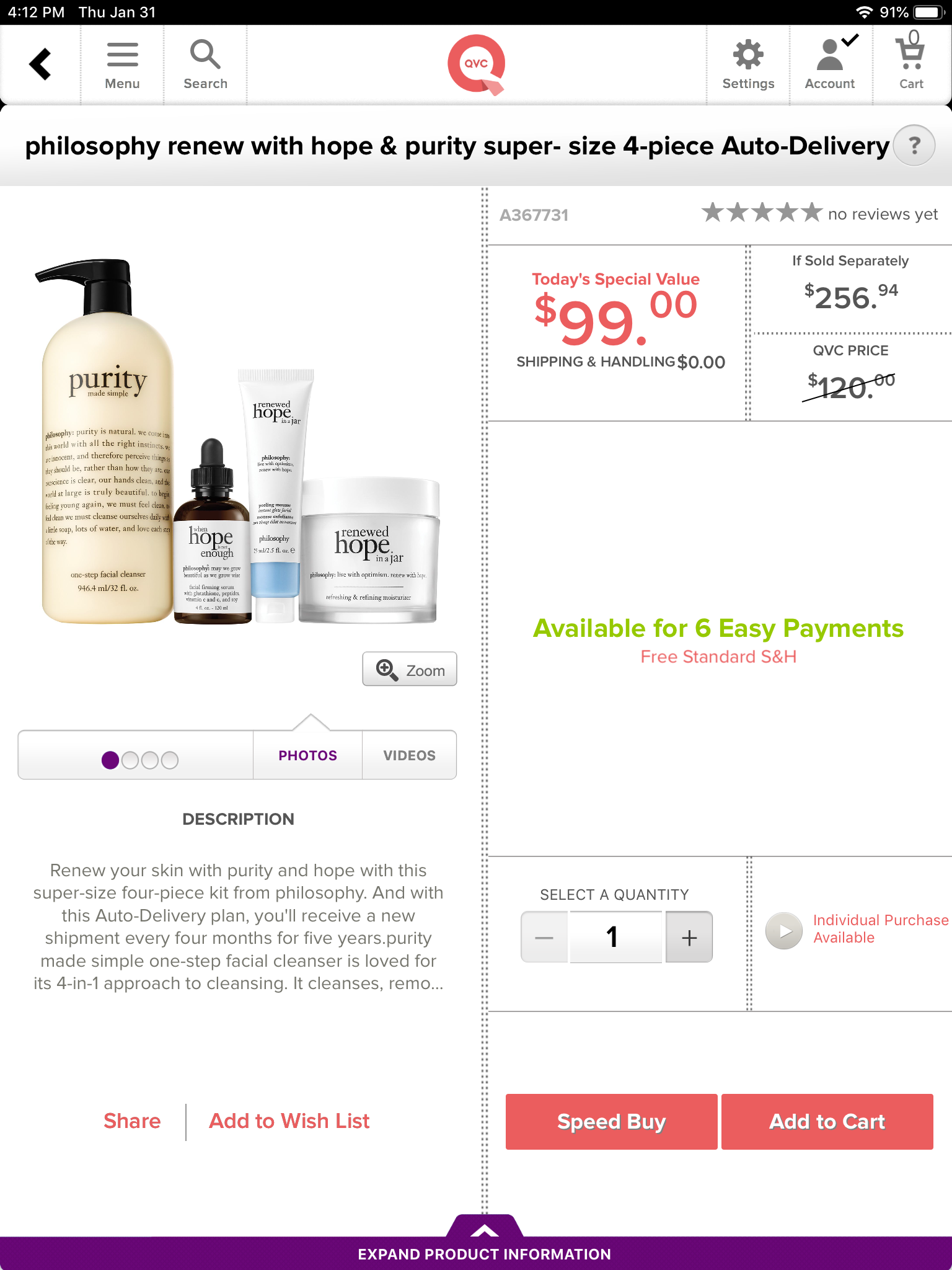
Task: Tap the back arrow icon
Action: (40, 64)
